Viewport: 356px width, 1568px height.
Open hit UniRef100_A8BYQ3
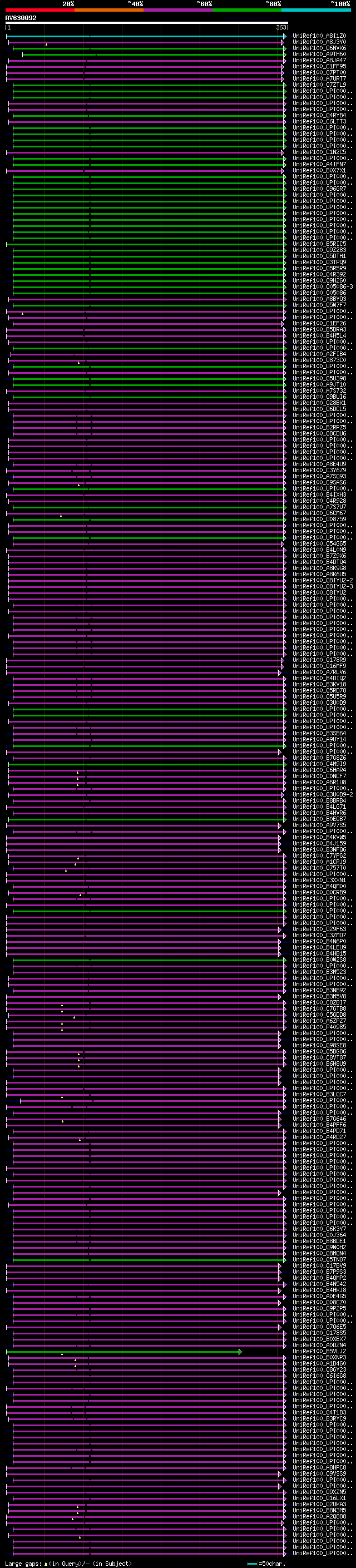[319, 299]
